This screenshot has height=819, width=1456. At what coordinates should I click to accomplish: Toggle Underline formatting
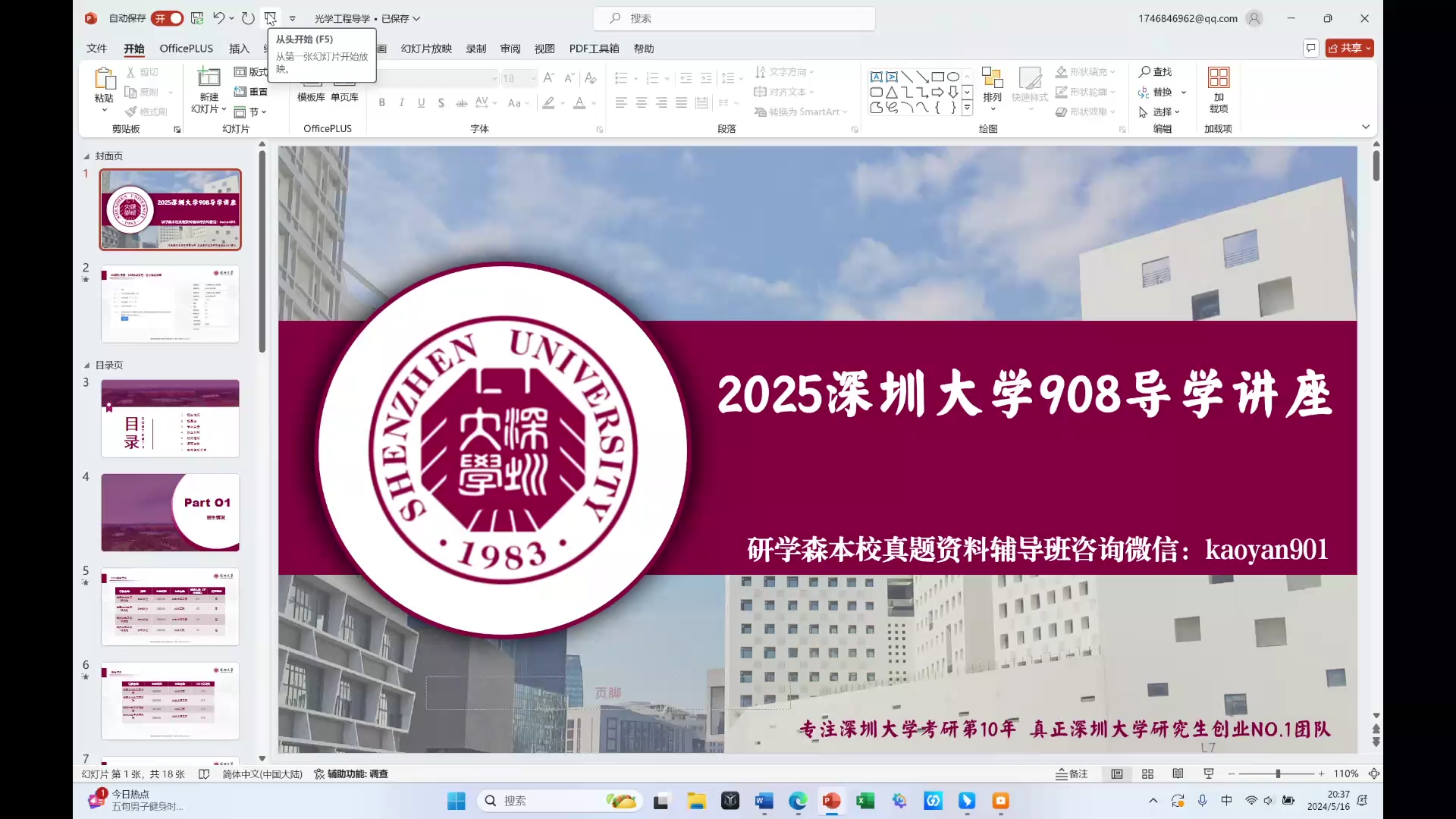click(x=422, y=103)
